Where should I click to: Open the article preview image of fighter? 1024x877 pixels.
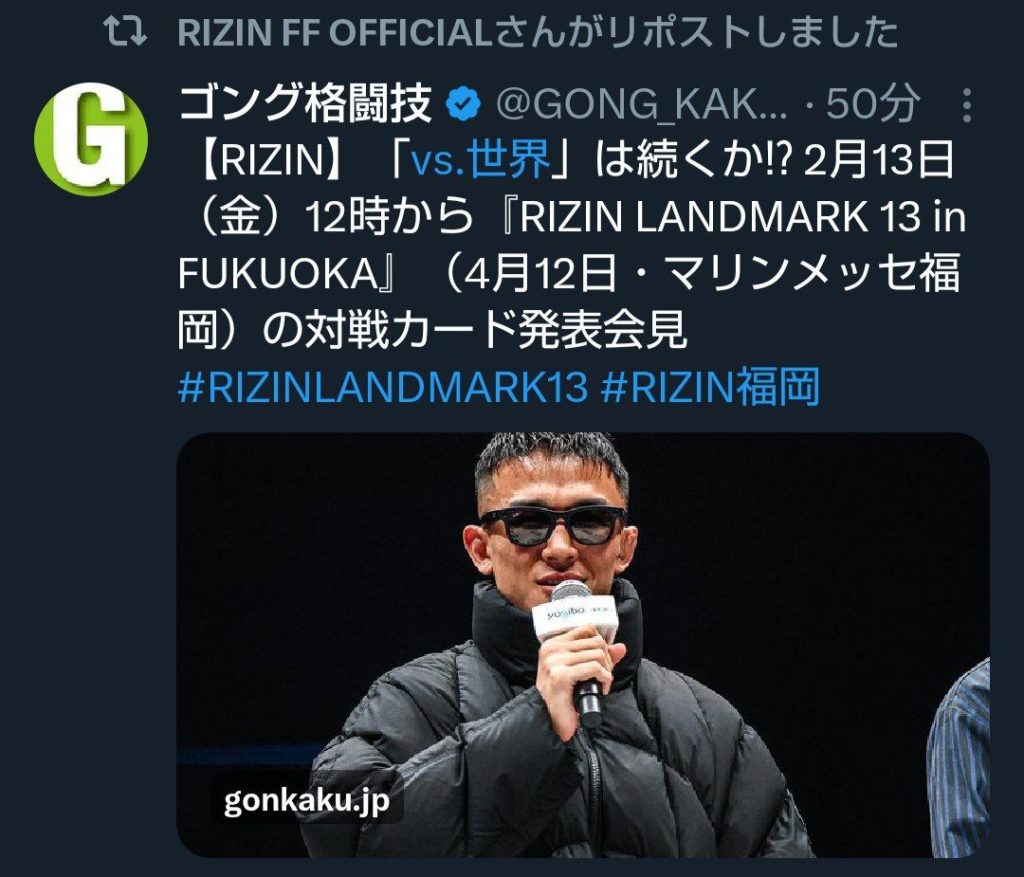tap(583, 645)
